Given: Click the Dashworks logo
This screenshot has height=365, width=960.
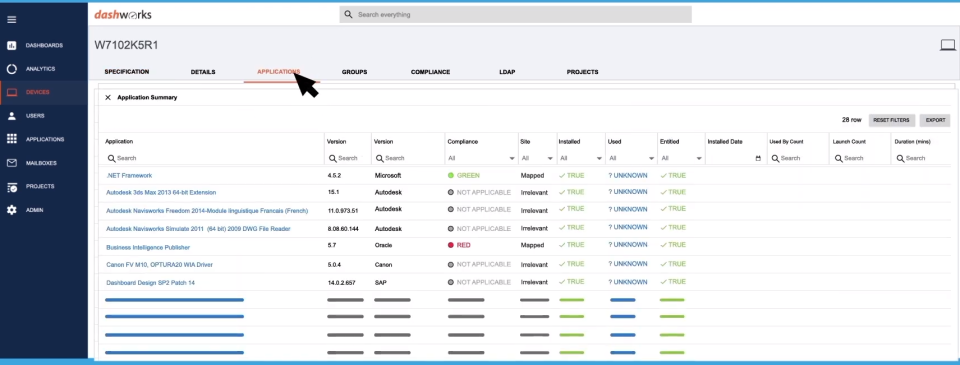Looking at the screenshot, I should tap(122, 14).
